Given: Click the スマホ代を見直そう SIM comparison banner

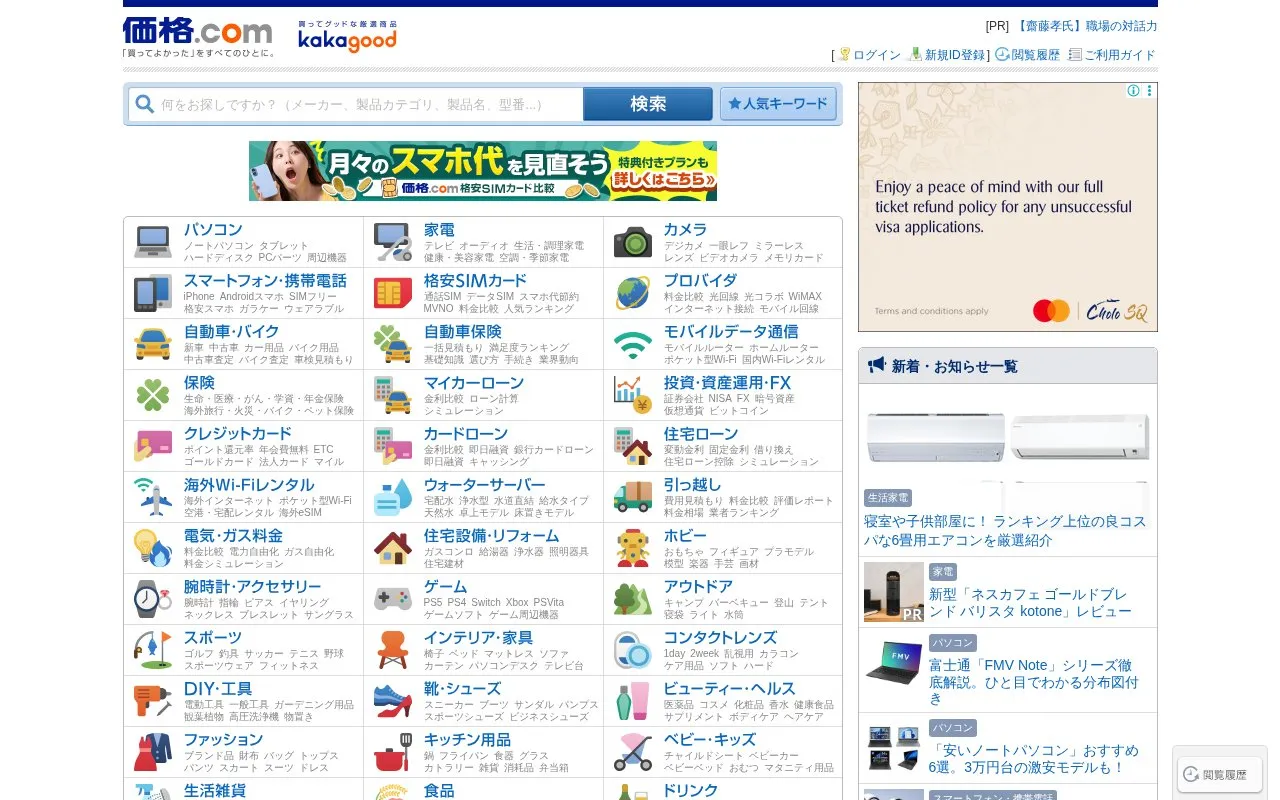Looking at the screenshot, I should coord(483,171).
